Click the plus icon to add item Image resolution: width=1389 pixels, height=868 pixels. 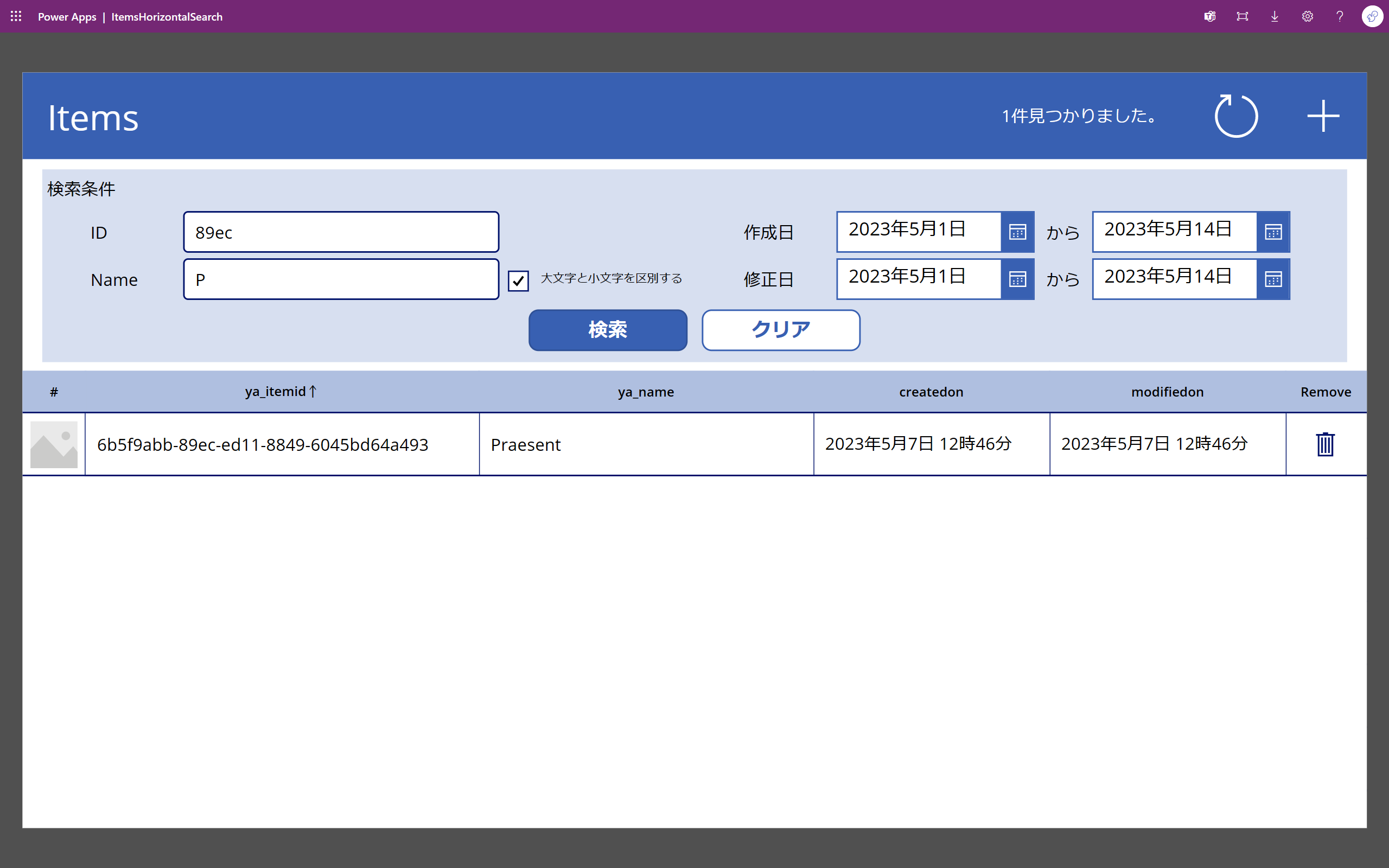1323,116
